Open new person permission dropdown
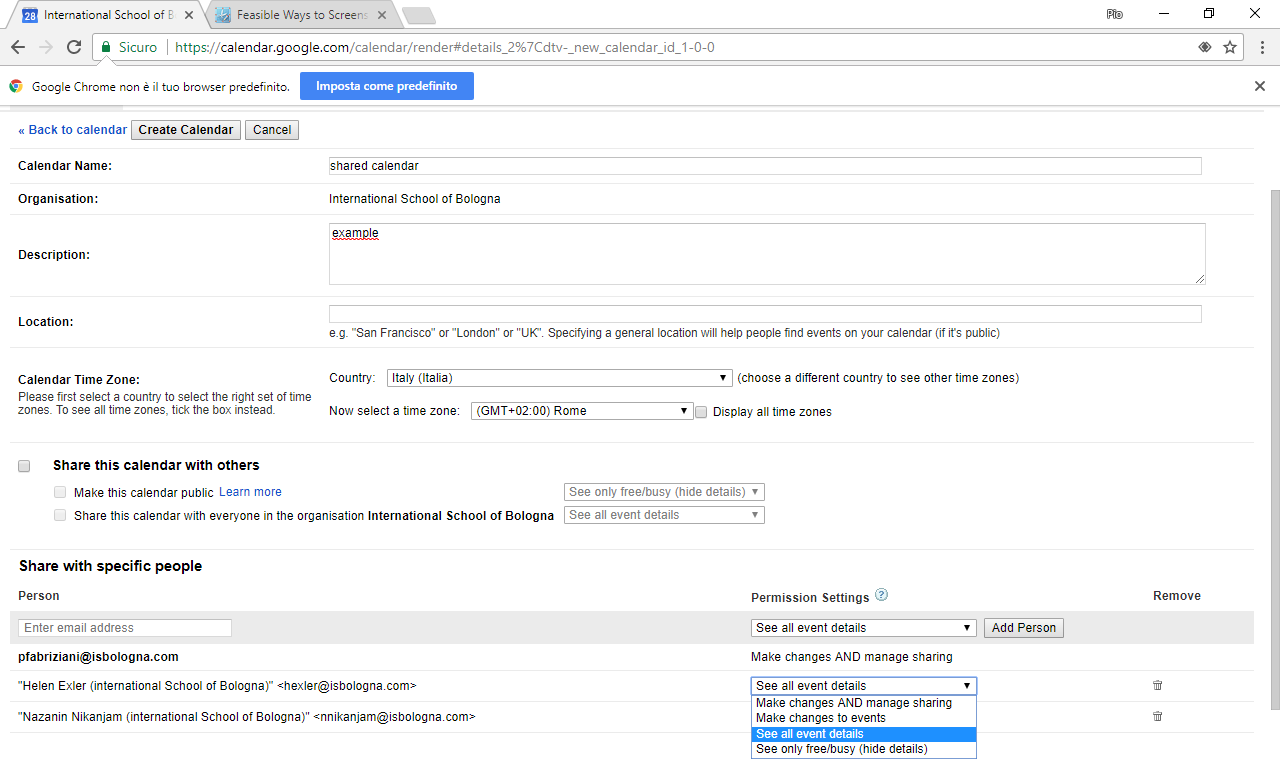1280x760 pixels. click(864, 628)
